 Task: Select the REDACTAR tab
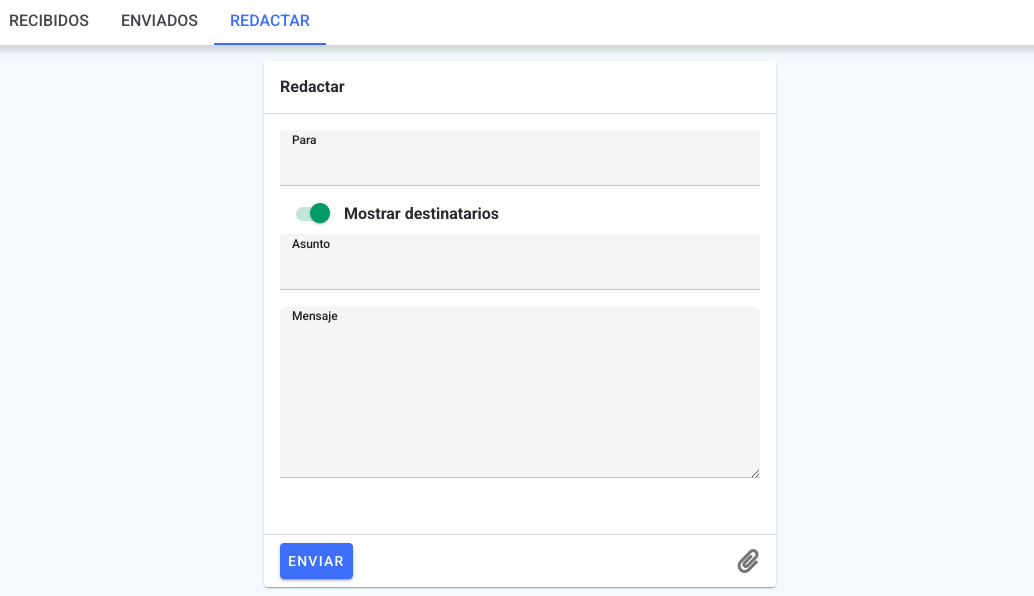point(270,21)
